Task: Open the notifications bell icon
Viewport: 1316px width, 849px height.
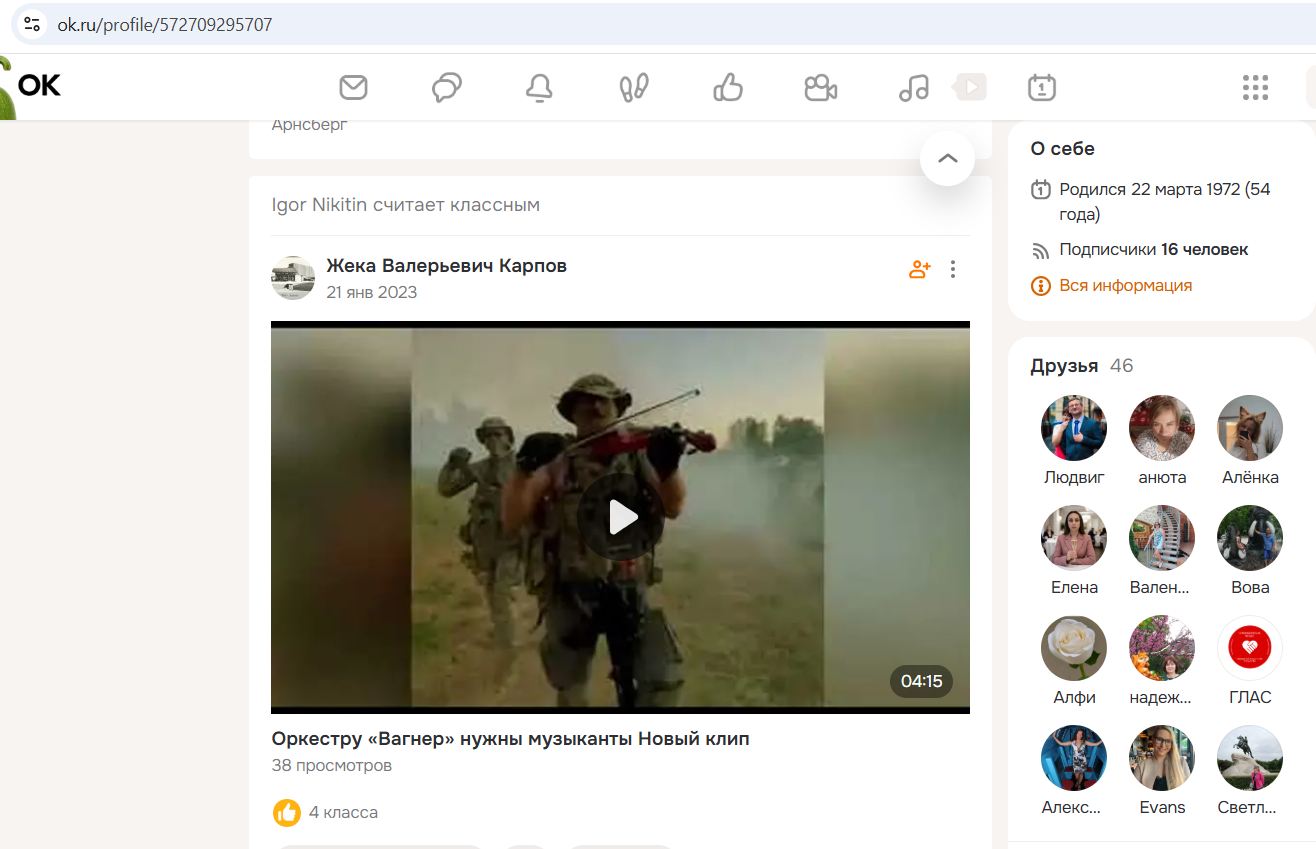Action: (x=540, y=88)
